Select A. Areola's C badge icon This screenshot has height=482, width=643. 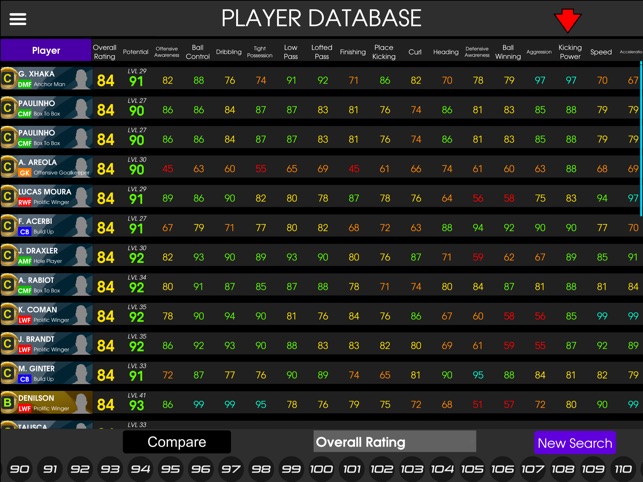point(8,167)
